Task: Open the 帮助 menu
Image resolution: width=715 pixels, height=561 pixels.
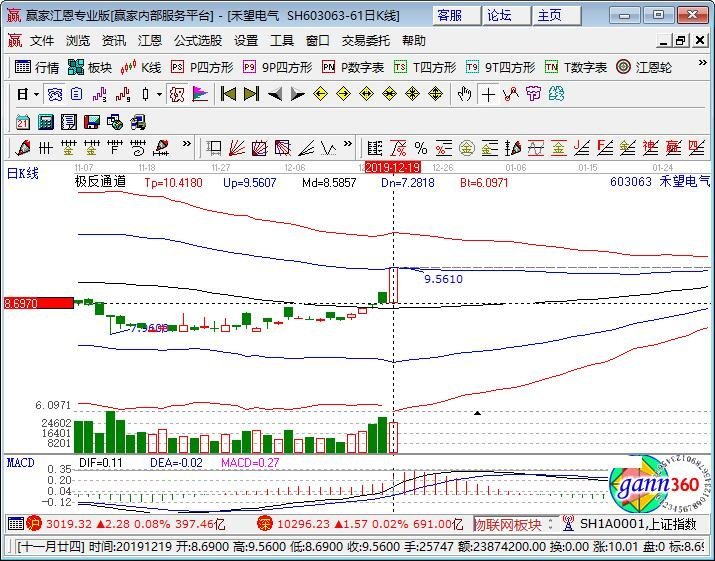Action: coord(414,41)
